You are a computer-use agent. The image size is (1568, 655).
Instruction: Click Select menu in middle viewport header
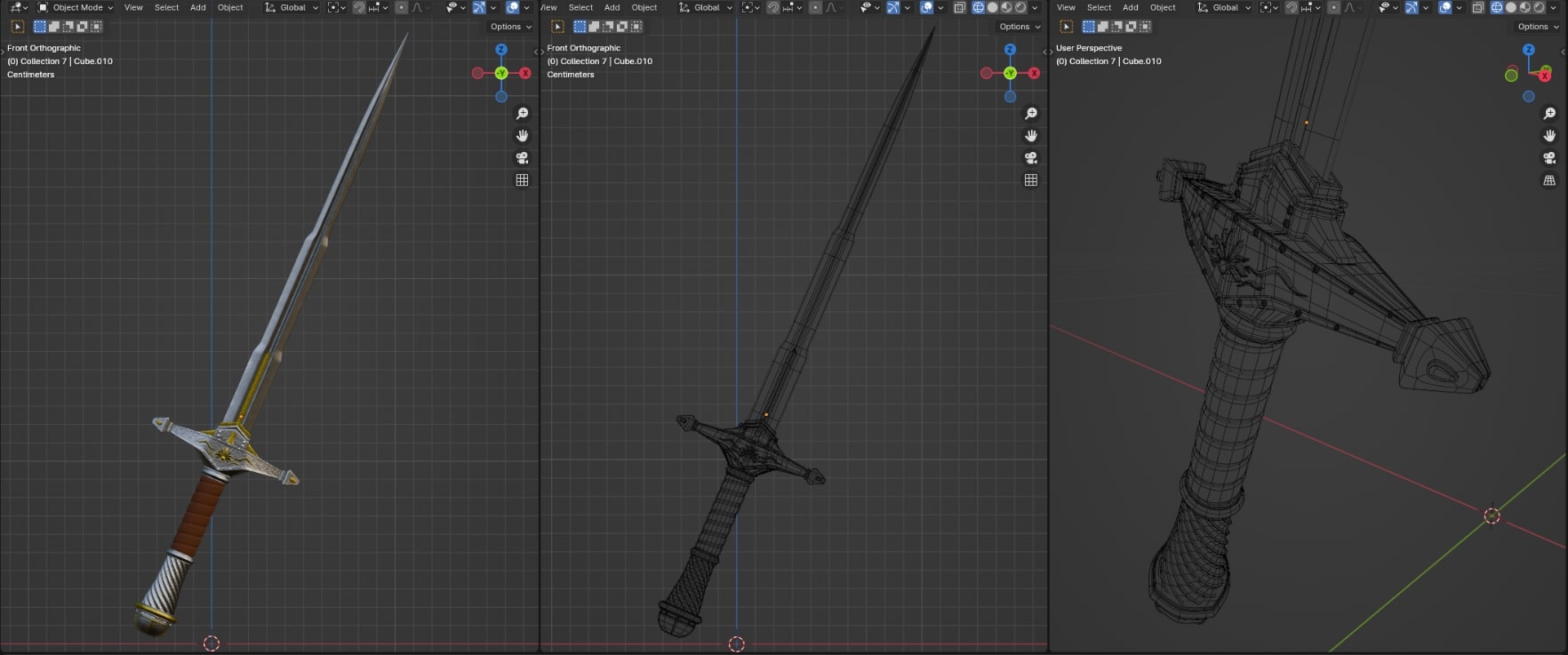coord(580,8)
